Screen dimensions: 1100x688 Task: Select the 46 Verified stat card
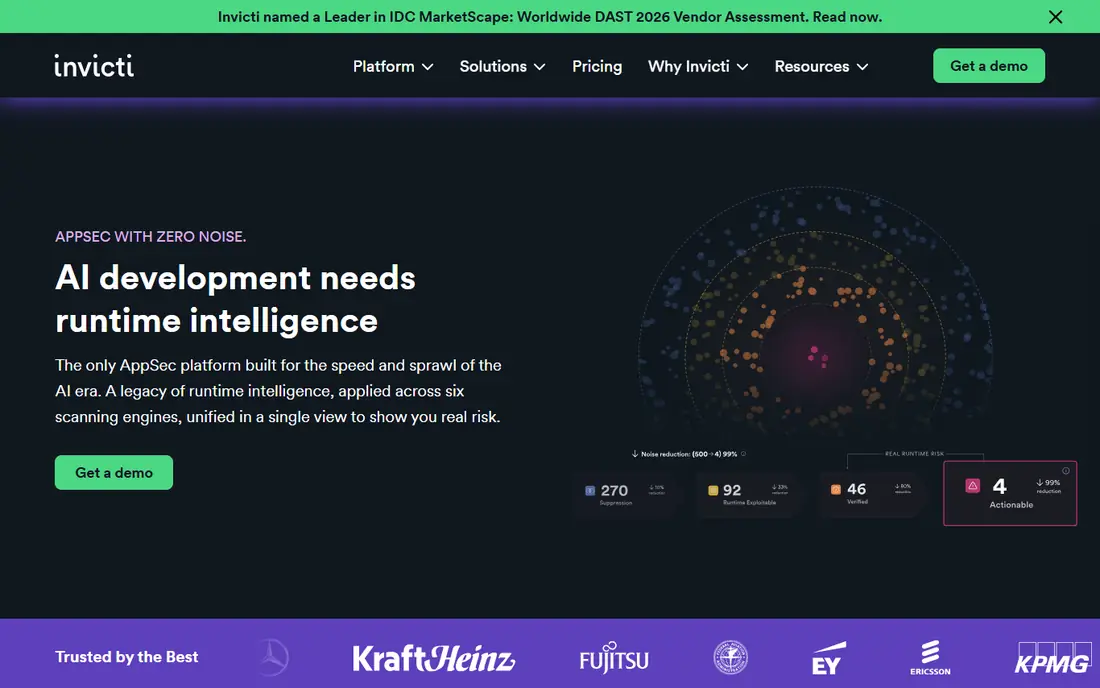coord(871,494)
